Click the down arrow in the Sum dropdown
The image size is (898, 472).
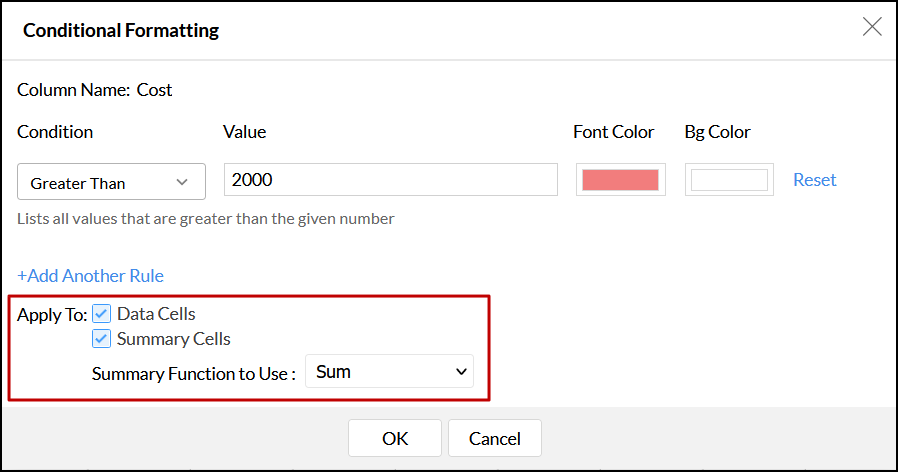[461, 372]
